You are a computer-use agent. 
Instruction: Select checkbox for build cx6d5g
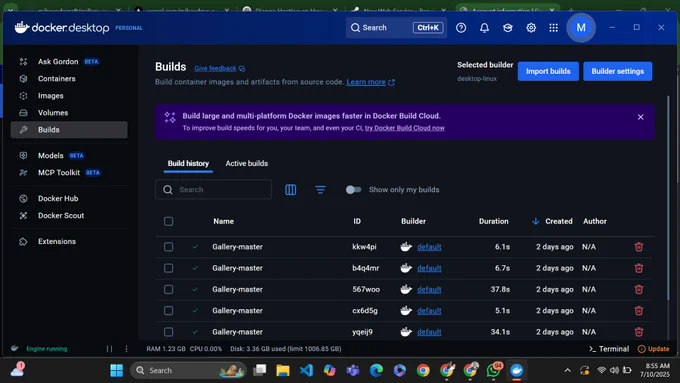[168, 311]
